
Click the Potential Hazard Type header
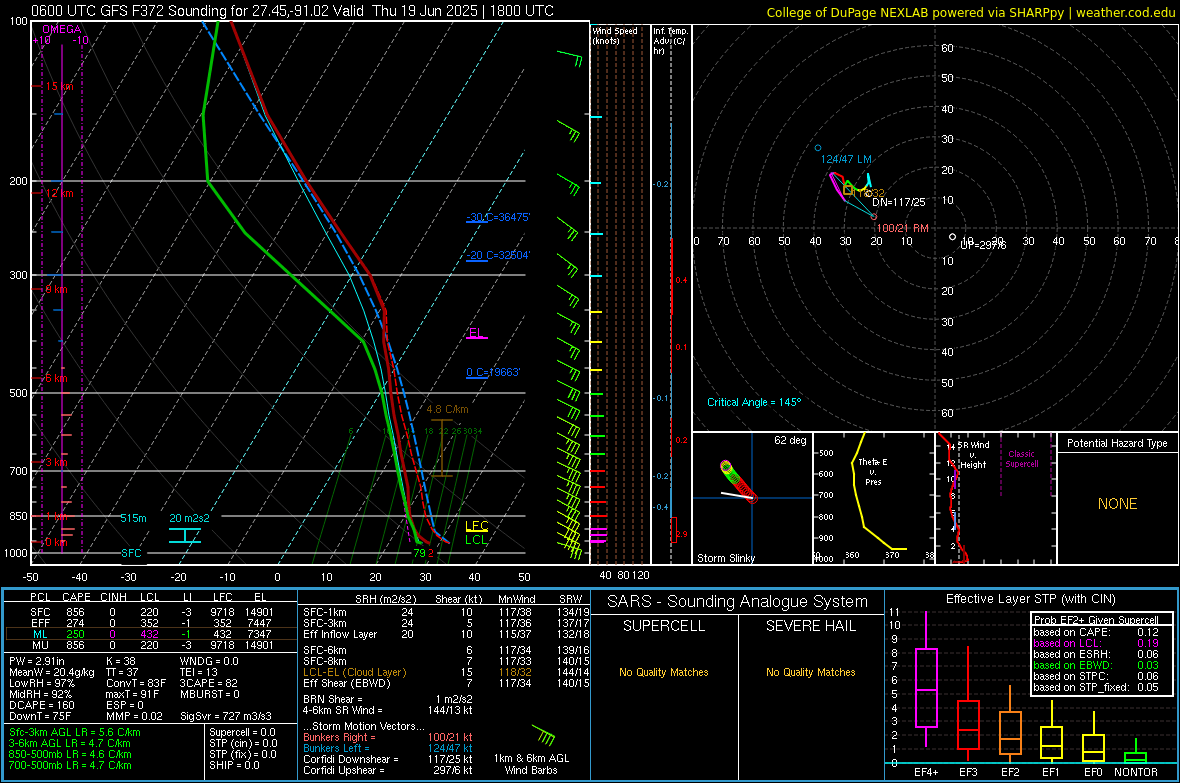(1117, 443)
